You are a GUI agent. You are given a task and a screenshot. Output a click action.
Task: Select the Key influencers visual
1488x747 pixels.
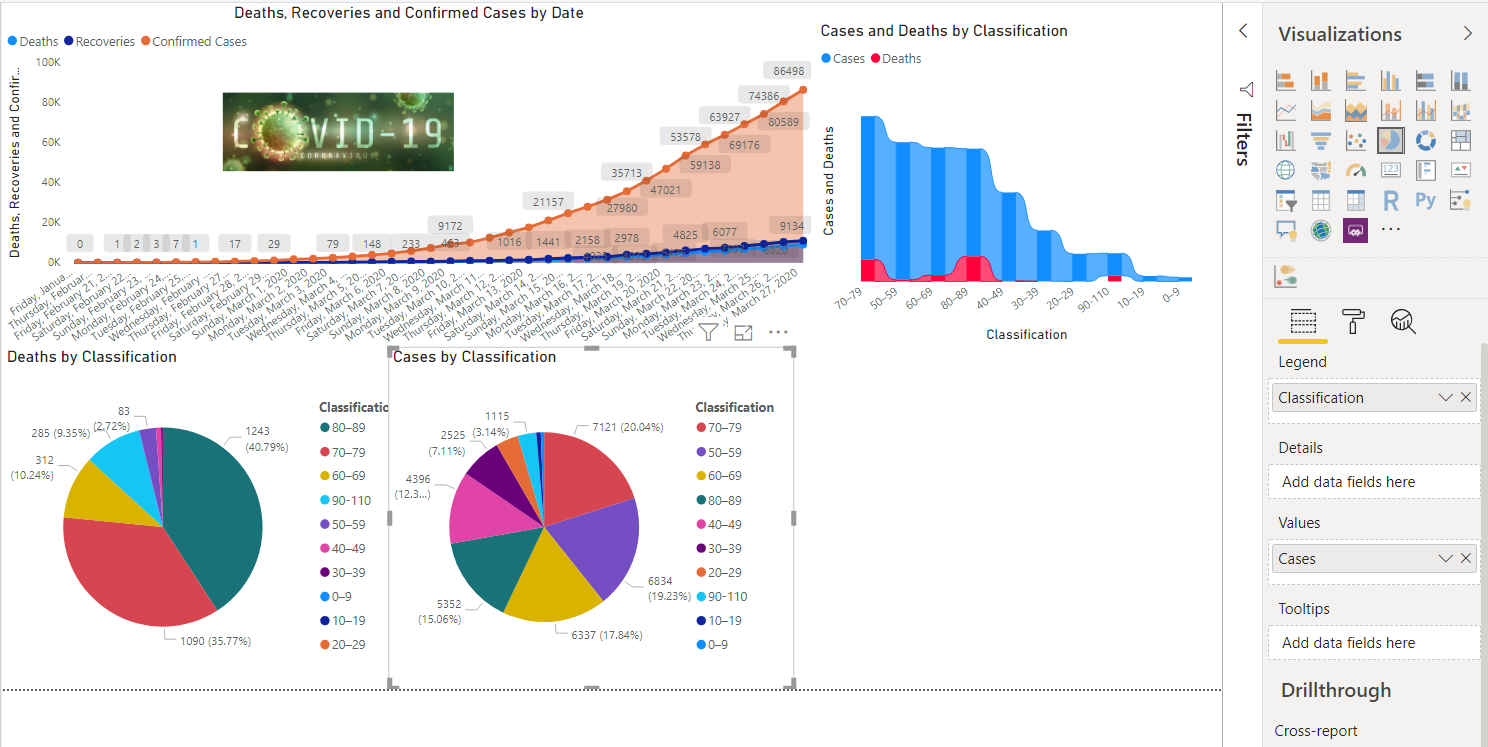pyautogui.click(x=1461, y=201)
